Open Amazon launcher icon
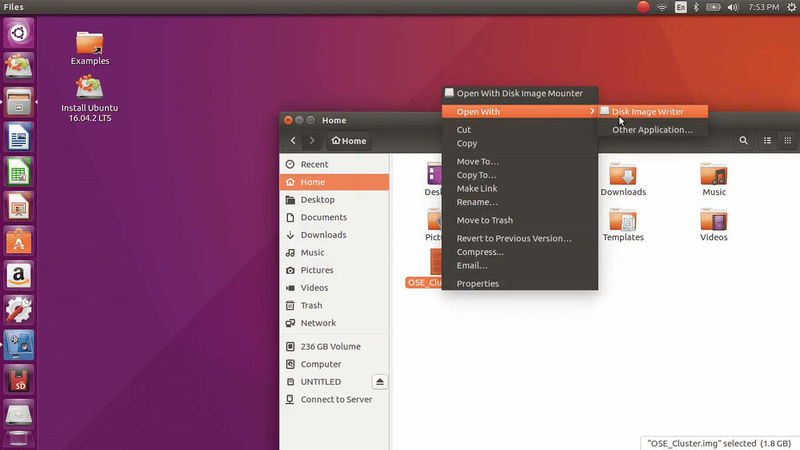 click(x=19, y=276)
